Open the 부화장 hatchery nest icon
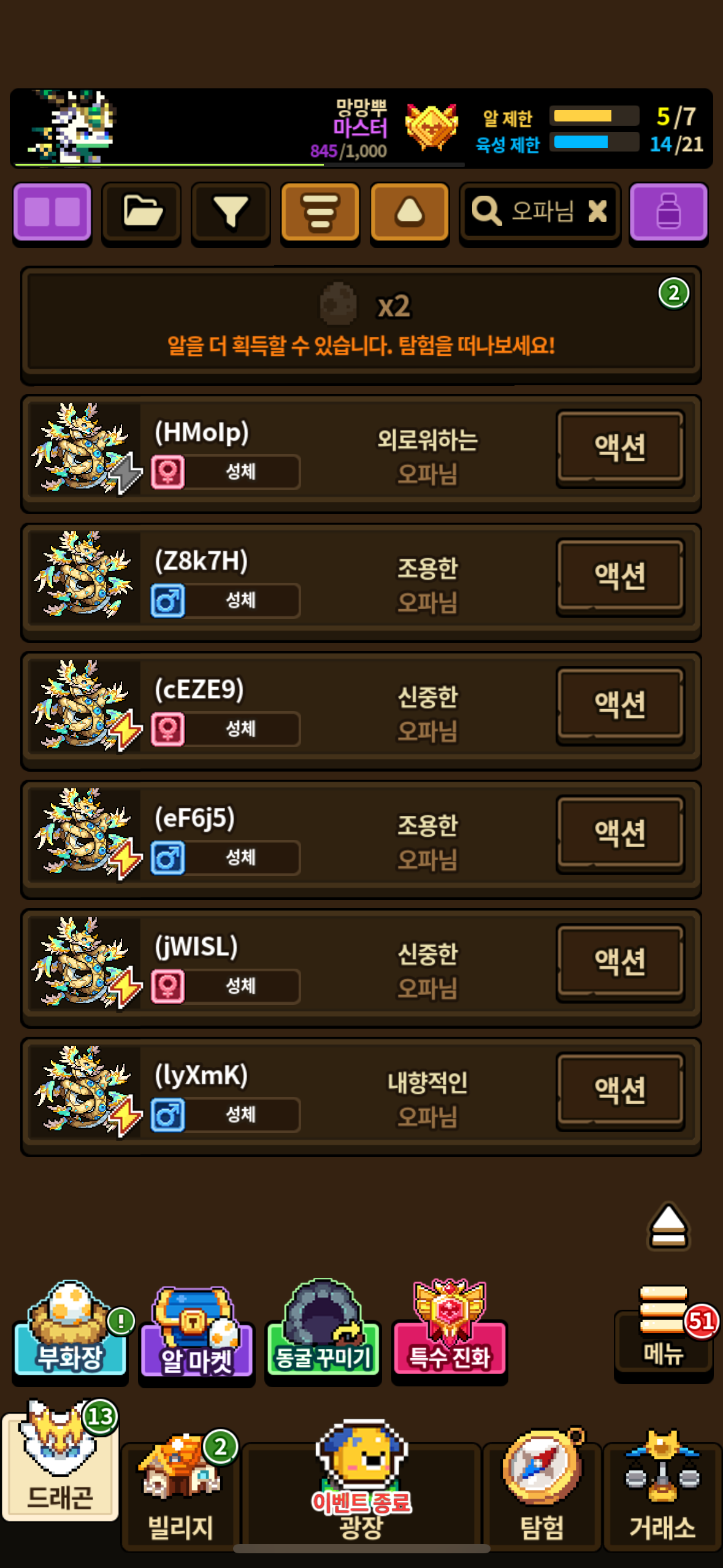 pyautogui.click(x=71, y=1330)
